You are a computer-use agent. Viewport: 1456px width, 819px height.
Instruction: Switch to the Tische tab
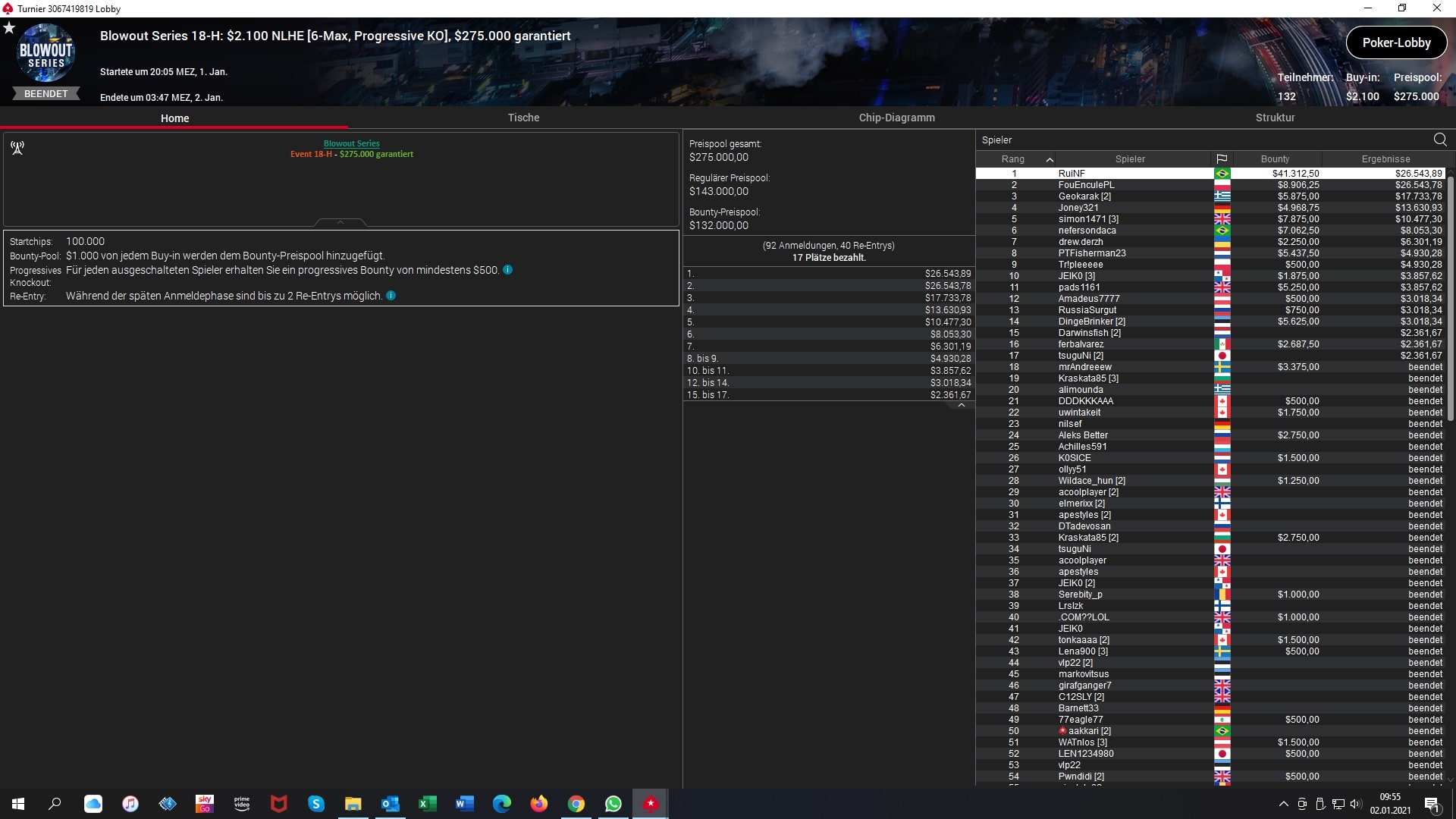[x=523, y=118]
